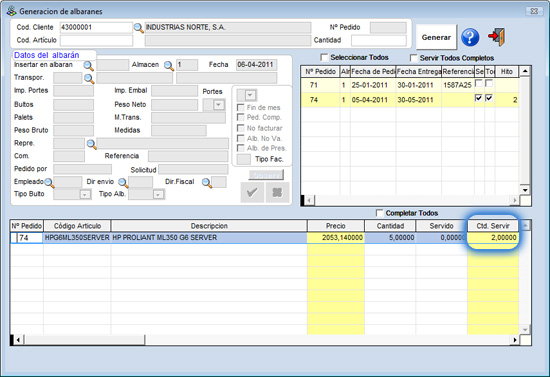Click the Cod. Cliente input field

click(96, 27)
